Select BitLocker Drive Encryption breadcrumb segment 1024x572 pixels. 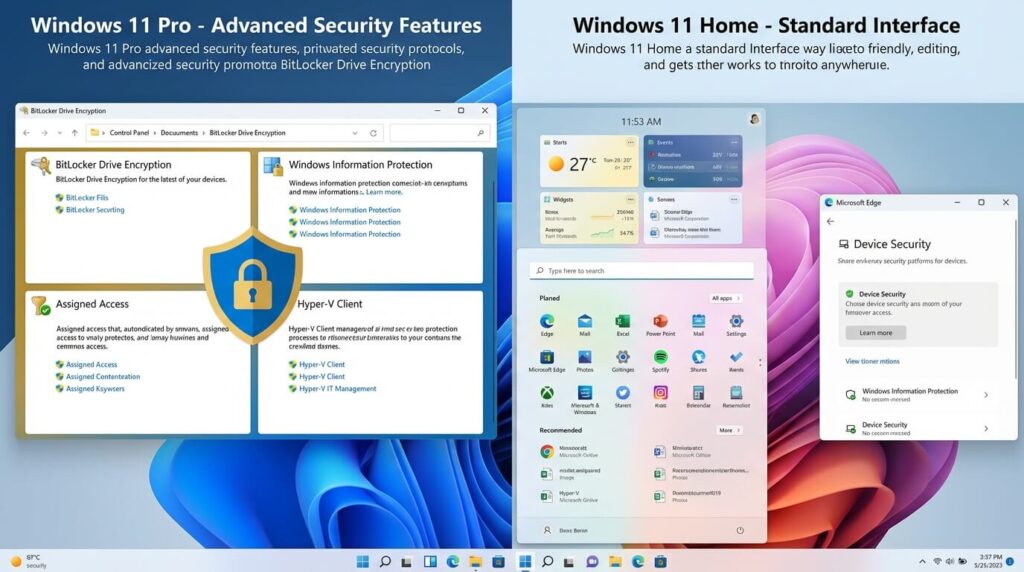(x=247, y=133)
